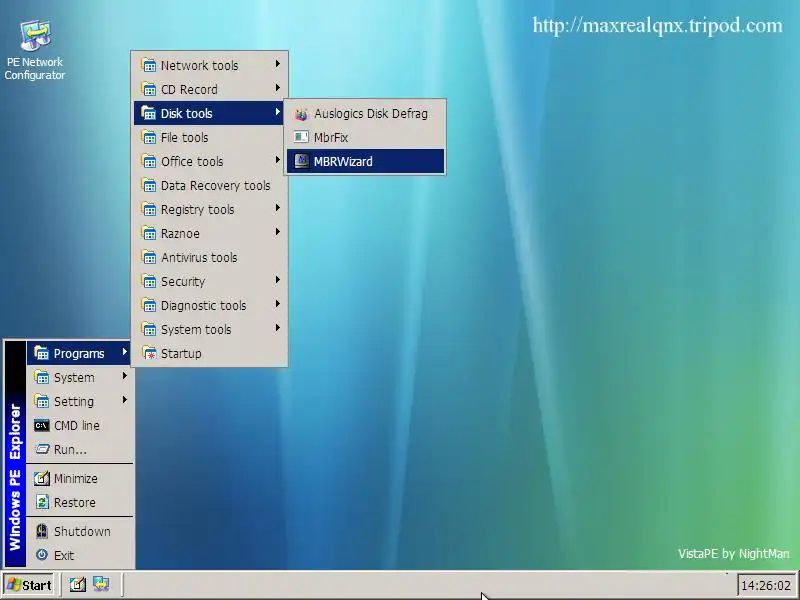Click the Registry tools folder icon
800x600 pixels.
[148, 209]
